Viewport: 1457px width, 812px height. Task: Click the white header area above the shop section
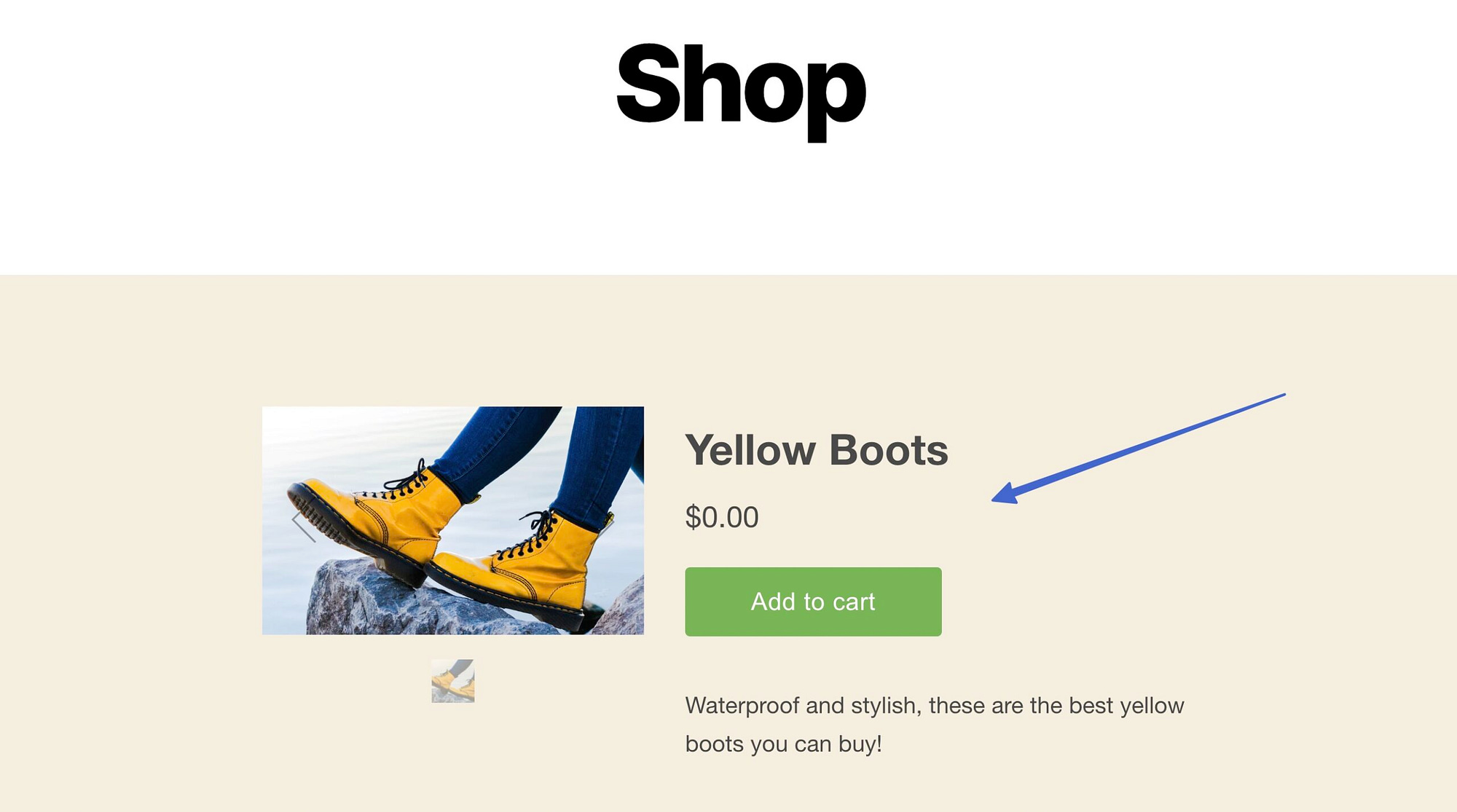click(x=291, y=204)
